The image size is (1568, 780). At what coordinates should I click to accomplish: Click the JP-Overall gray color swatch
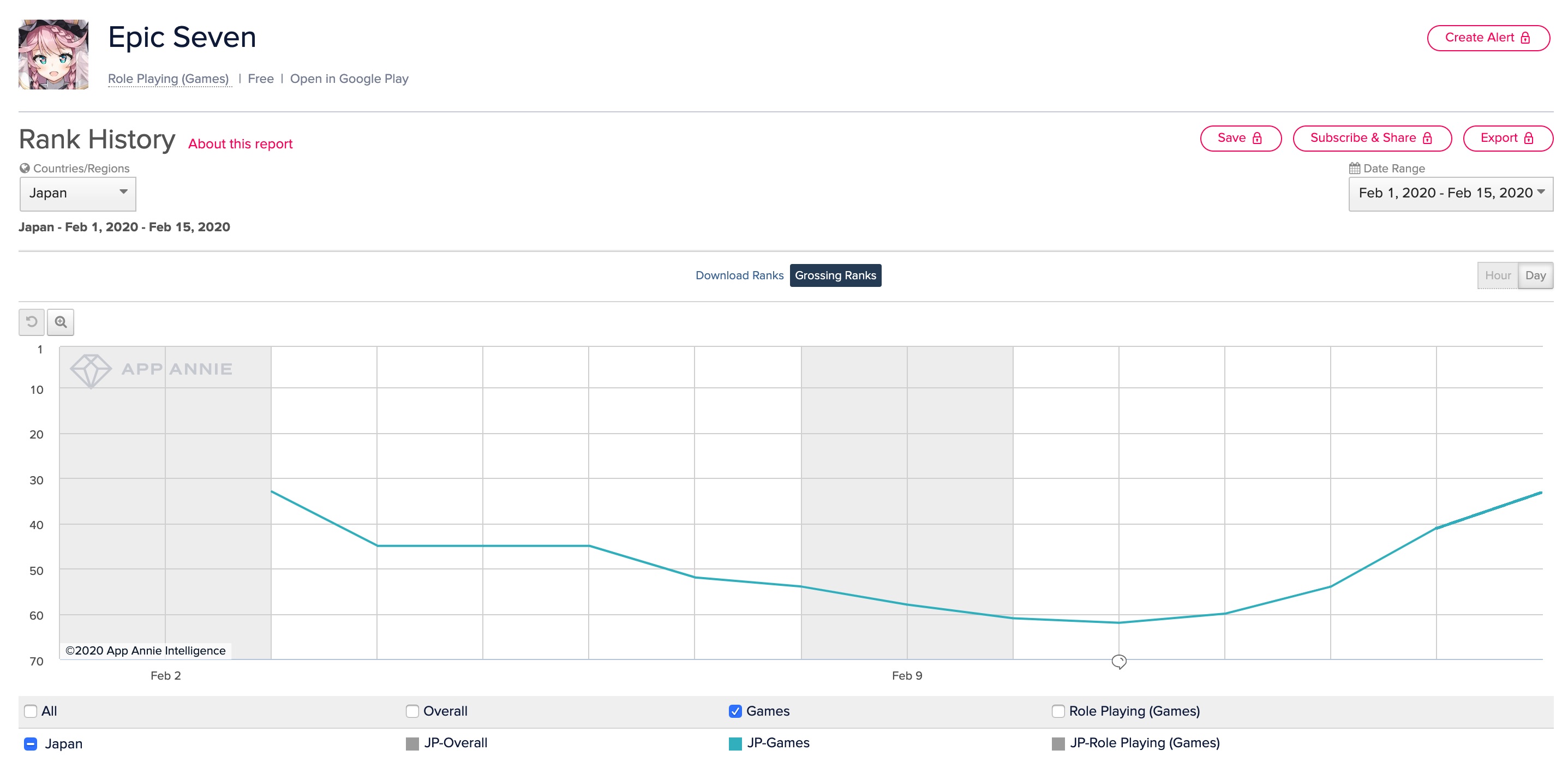coord(412,743)
